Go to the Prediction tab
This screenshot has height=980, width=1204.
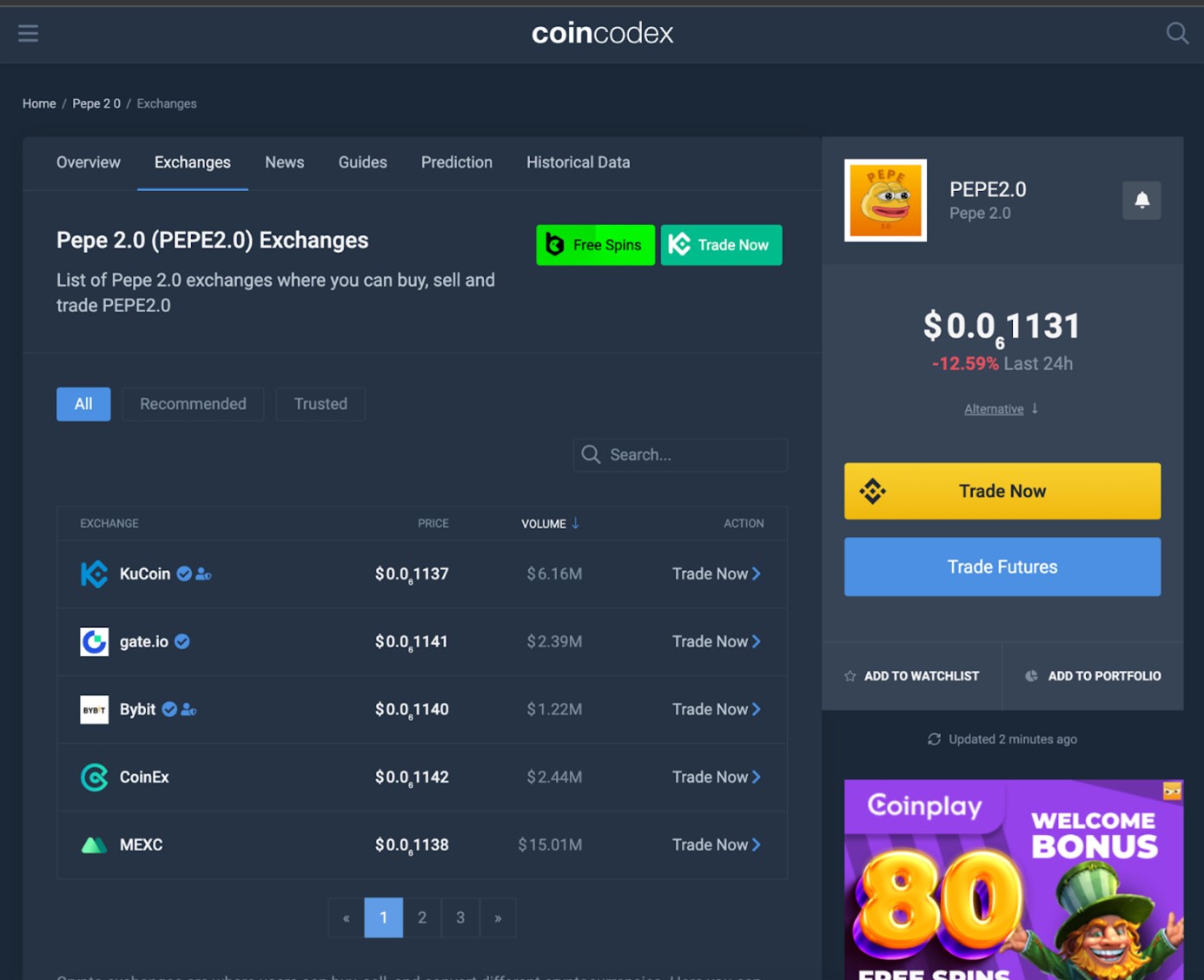tap(457, 162)
